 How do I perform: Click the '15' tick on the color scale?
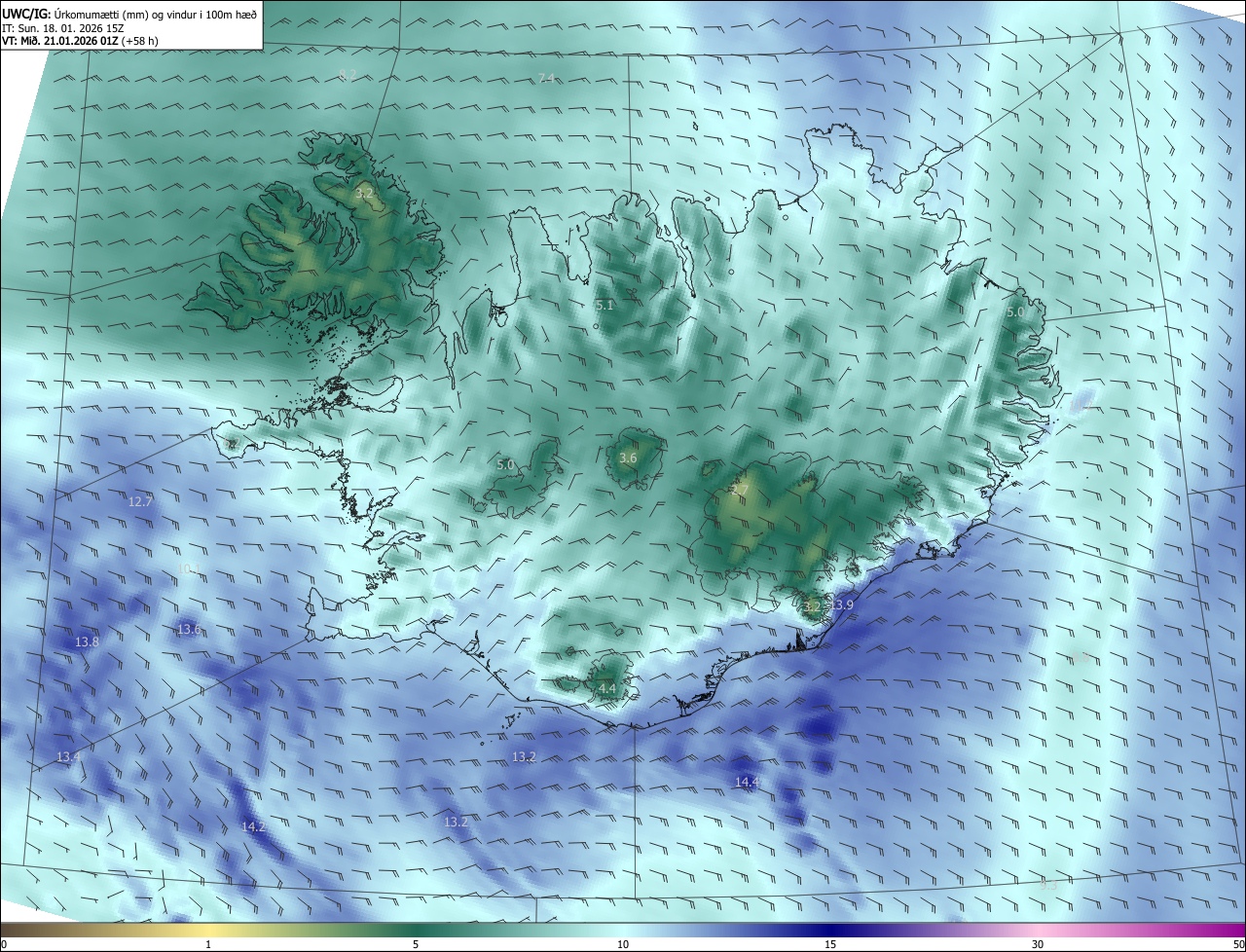click(830, 944)
